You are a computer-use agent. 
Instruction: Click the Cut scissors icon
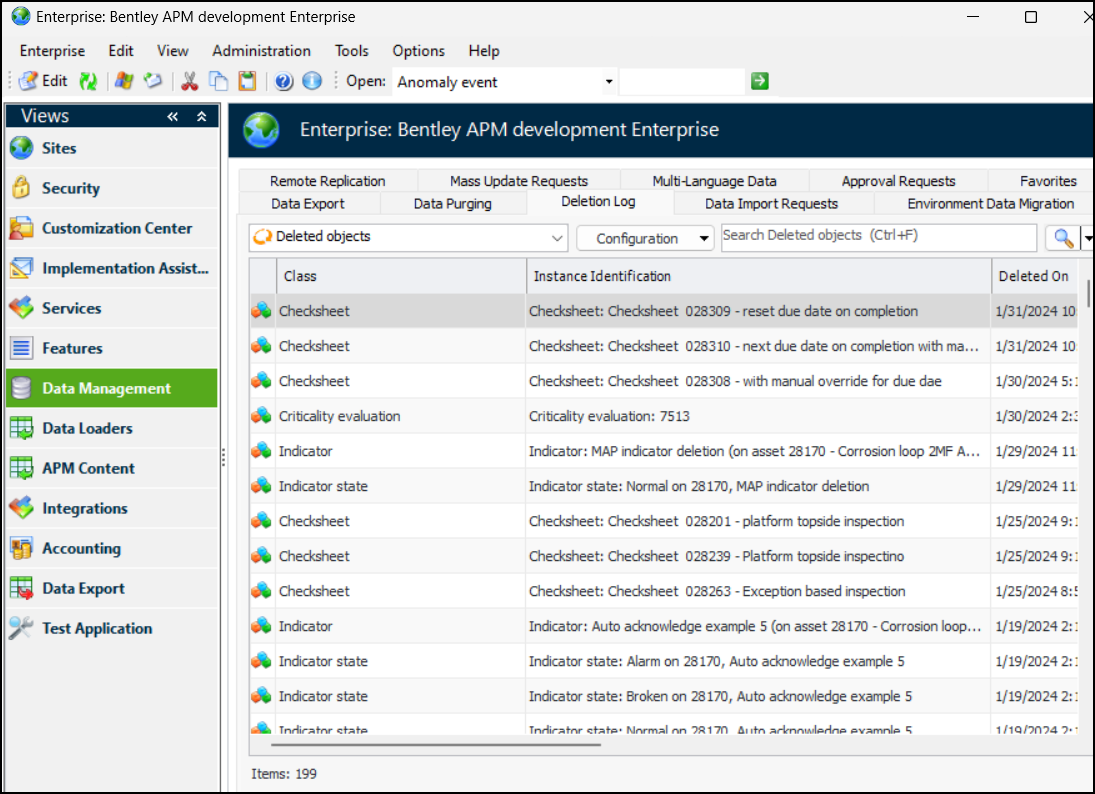coord(189,82)
